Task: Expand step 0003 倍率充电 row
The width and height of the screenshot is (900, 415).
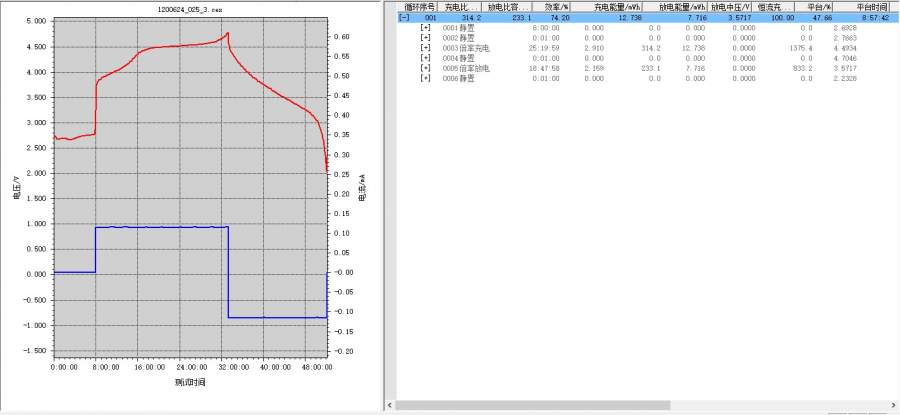Action: [x=425, y=48]
